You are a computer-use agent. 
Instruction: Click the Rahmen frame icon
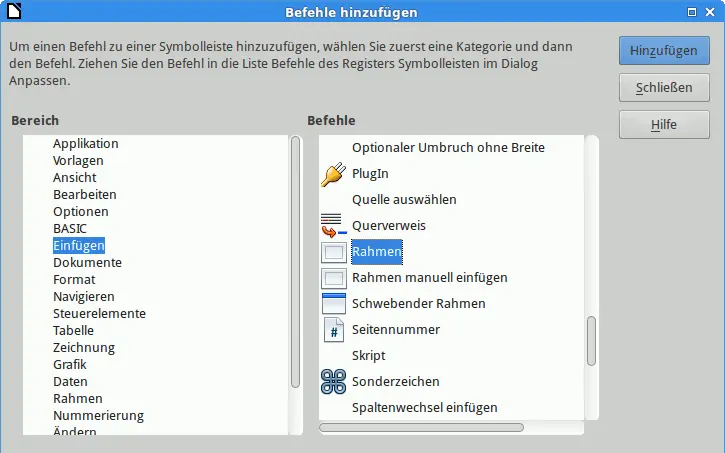click(x=332, y=252)
